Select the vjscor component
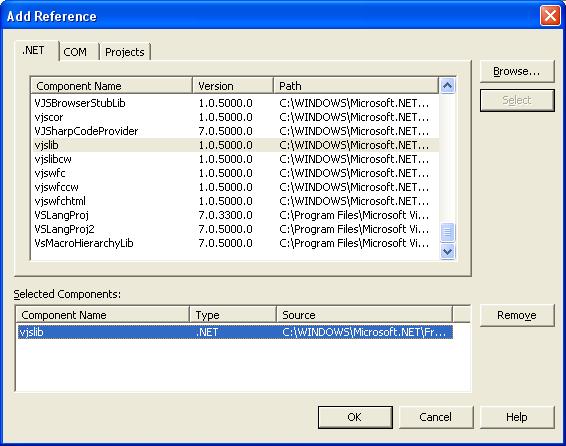This screenshot has width=566, height=446. 235,117
